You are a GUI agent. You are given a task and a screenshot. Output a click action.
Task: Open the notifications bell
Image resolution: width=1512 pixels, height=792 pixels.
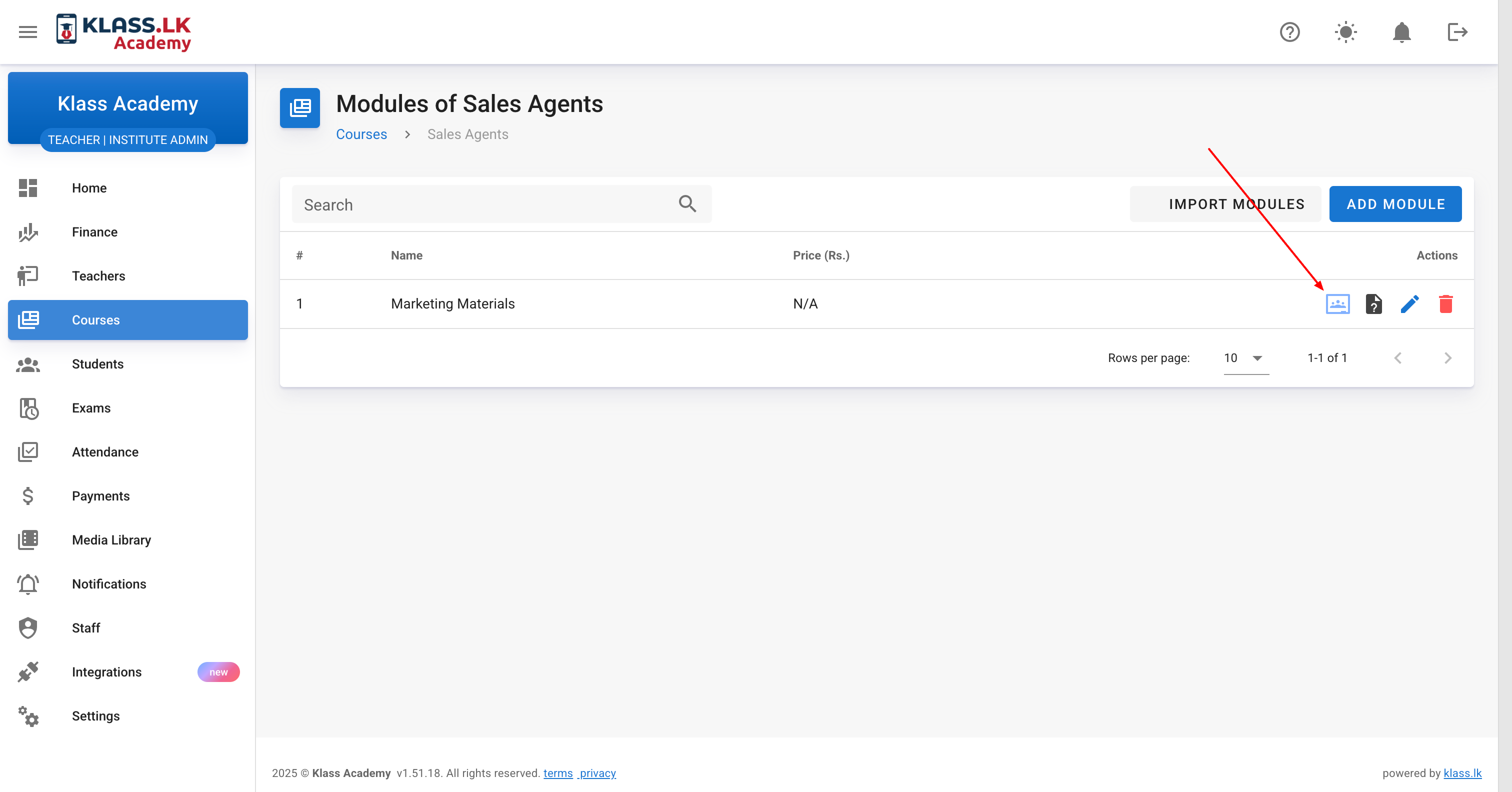1401,31
